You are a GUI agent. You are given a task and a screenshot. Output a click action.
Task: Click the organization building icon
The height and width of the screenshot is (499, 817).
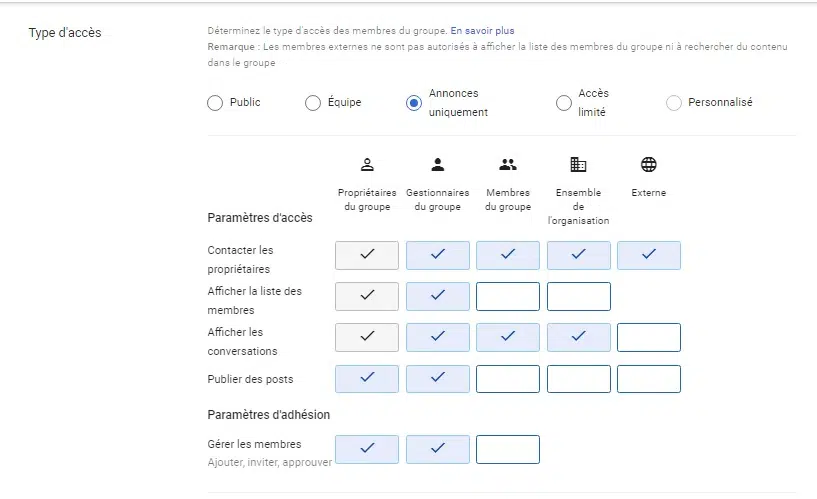coord(578,165)
